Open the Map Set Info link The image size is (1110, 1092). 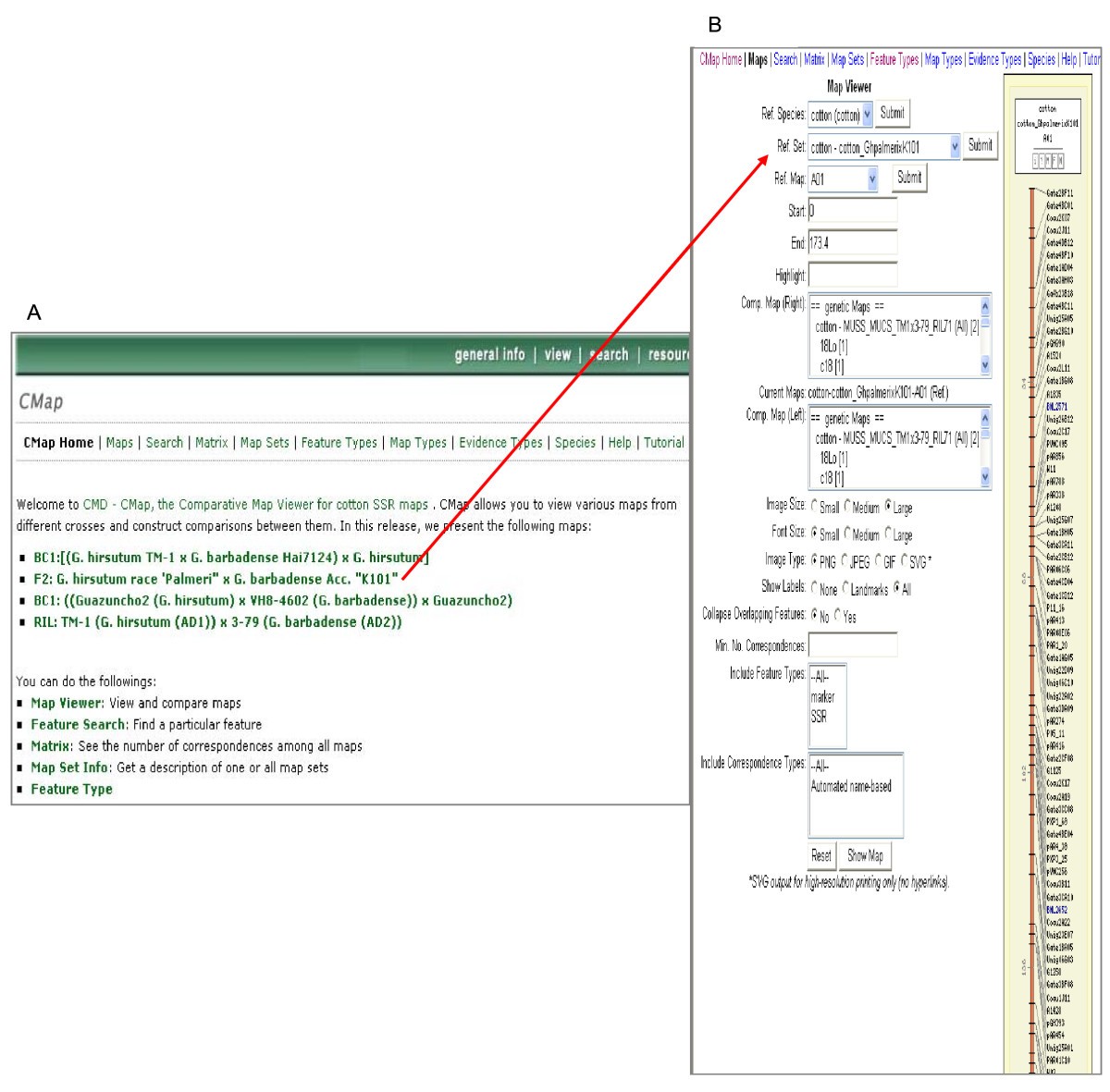point(69,767)
